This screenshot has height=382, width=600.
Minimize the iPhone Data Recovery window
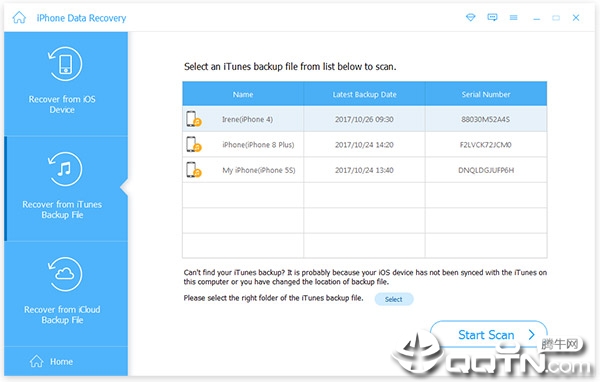(536, 18)
